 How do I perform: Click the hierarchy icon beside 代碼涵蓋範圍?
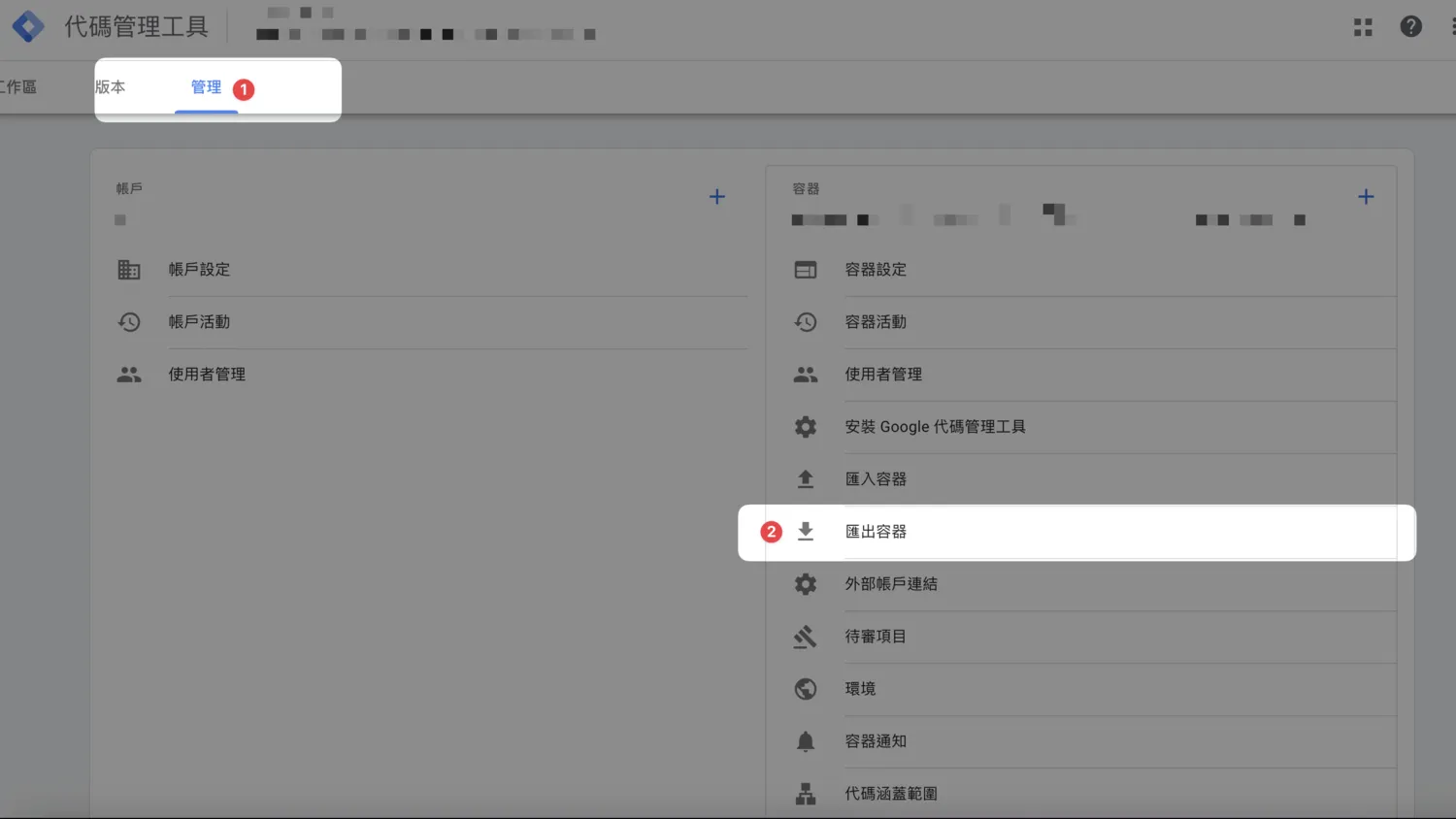point(806,793)
